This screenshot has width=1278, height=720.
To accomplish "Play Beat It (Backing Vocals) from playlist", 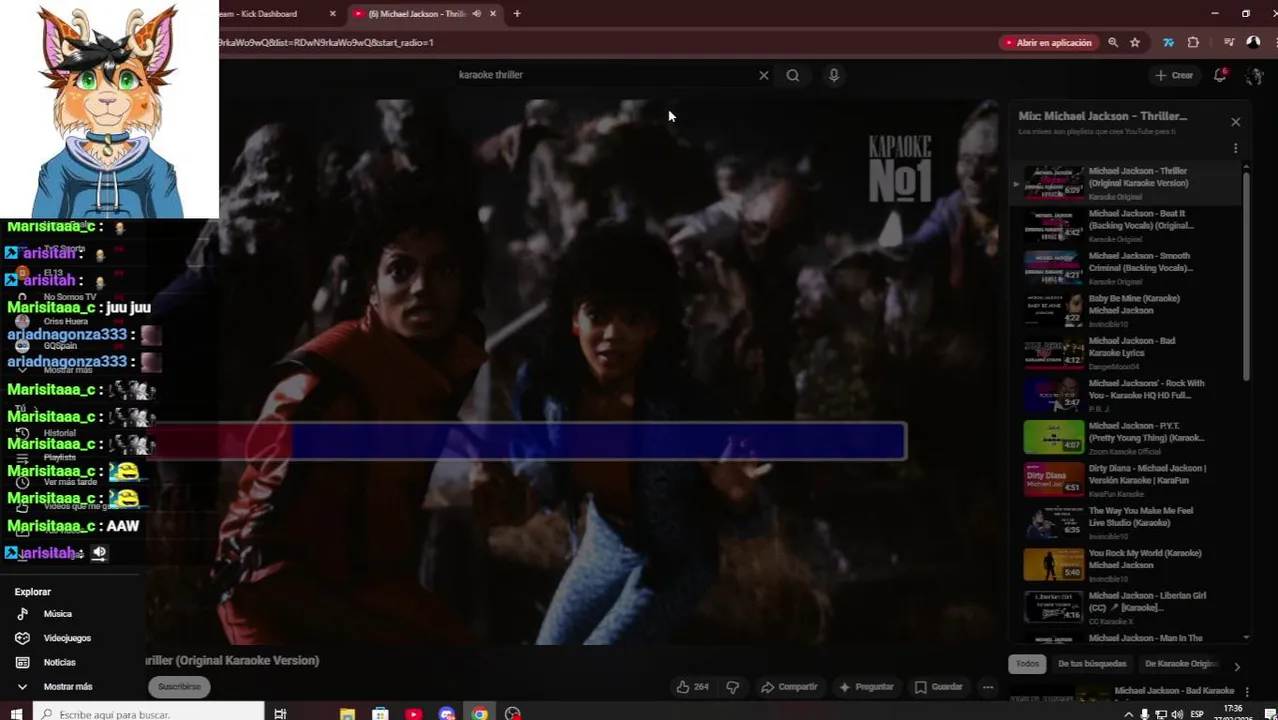I will [x=1125, y=226].
